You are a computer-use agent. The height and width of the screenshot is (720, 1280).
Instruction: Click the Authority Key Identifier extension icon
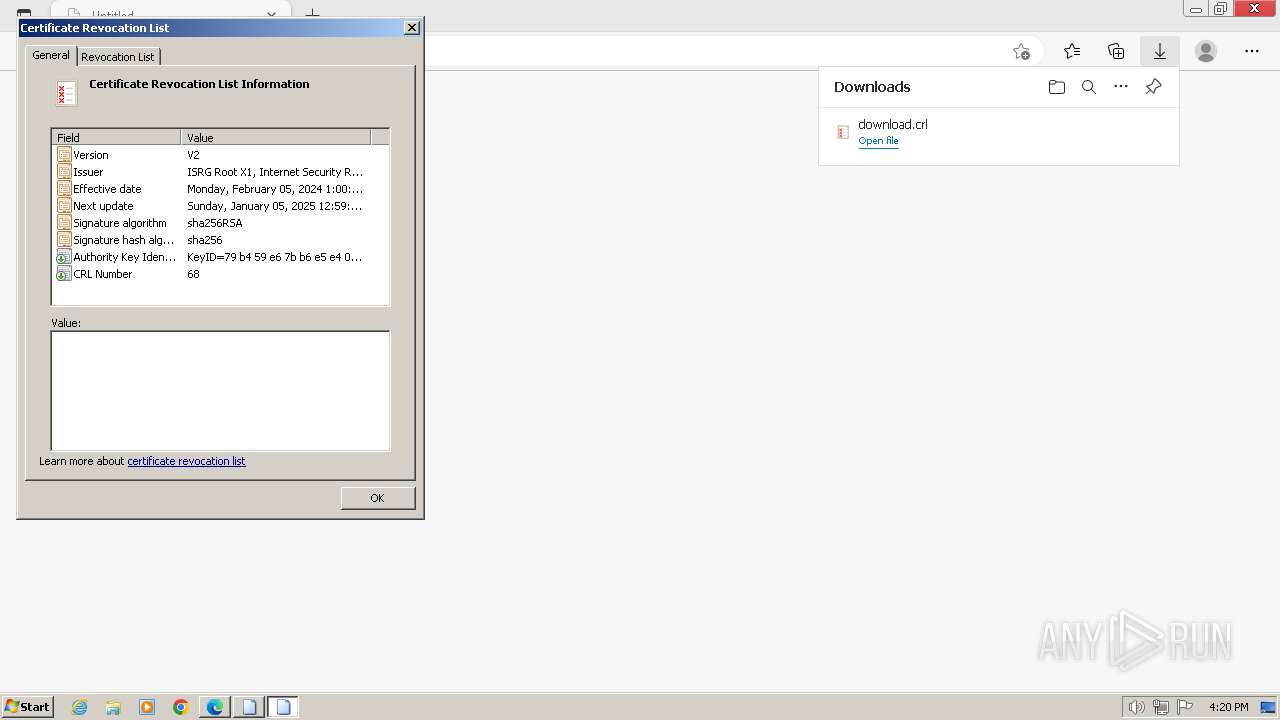click(x=64, y=257)
